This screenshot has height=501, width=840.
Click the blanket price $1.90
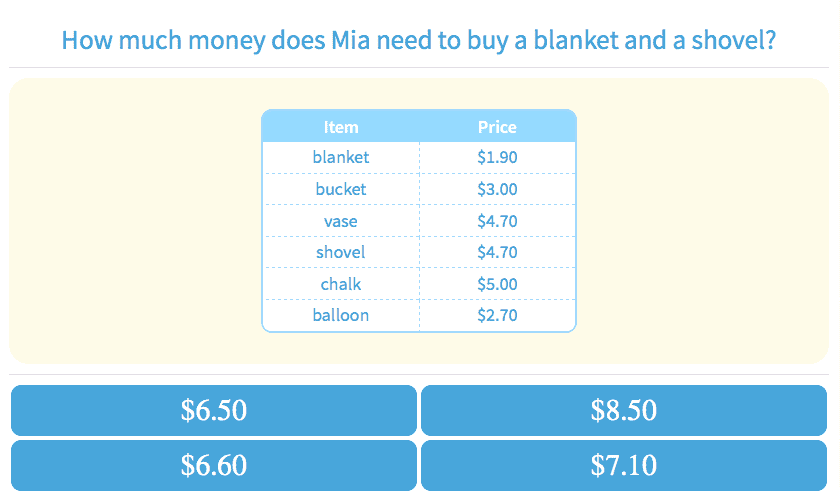[497, 157]
